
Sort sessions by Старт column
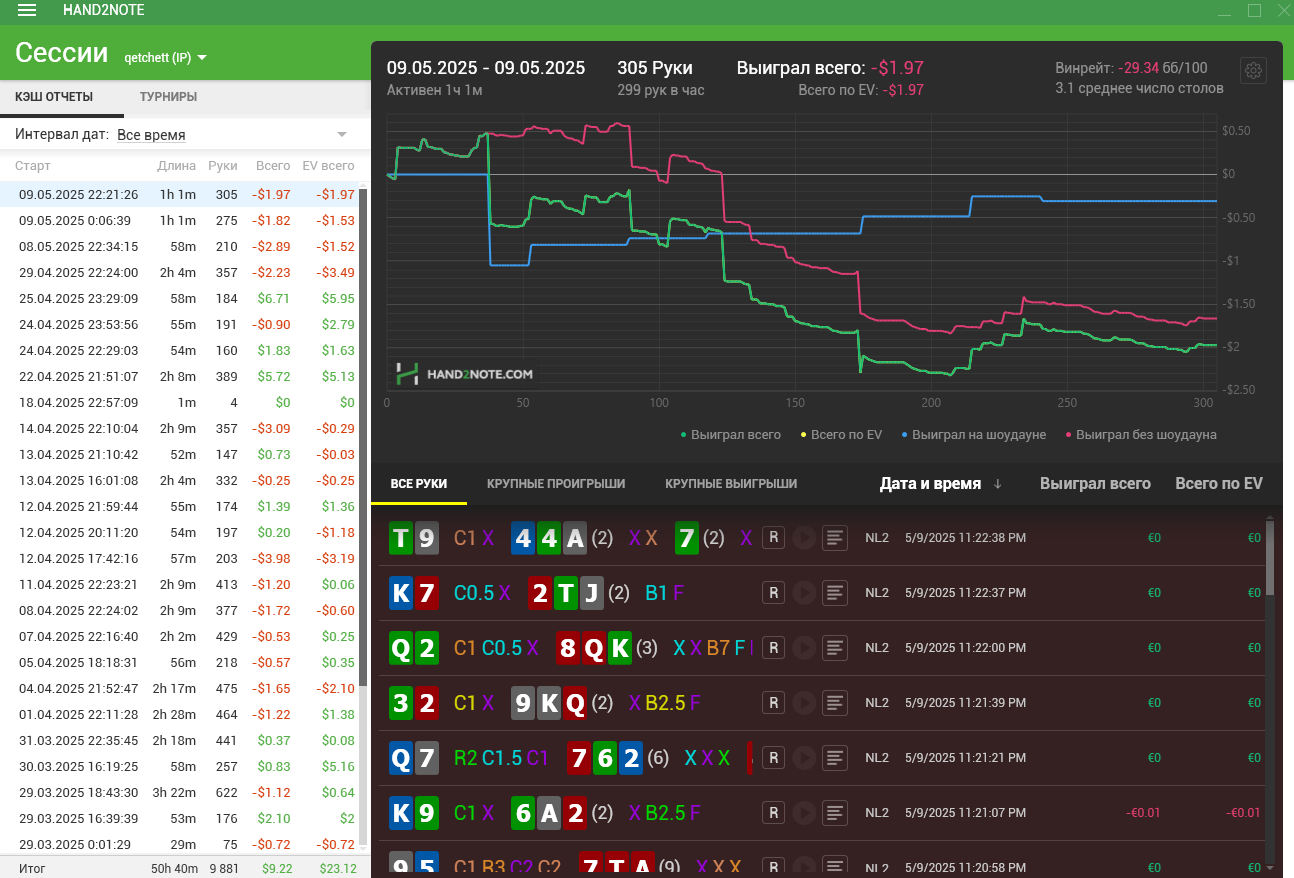click(x=33, y=166)
